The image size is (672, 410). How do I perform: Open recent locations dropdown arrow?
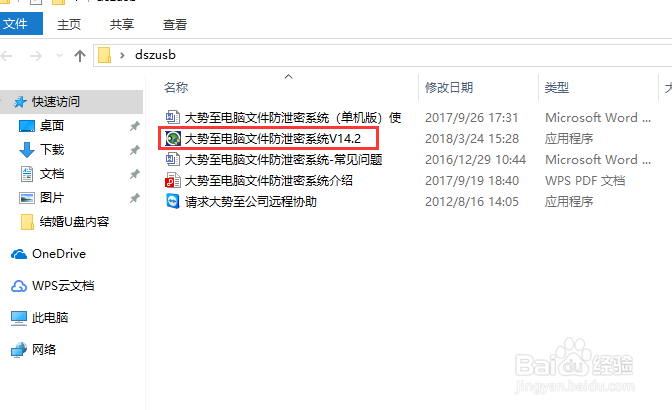click(59, 55)
